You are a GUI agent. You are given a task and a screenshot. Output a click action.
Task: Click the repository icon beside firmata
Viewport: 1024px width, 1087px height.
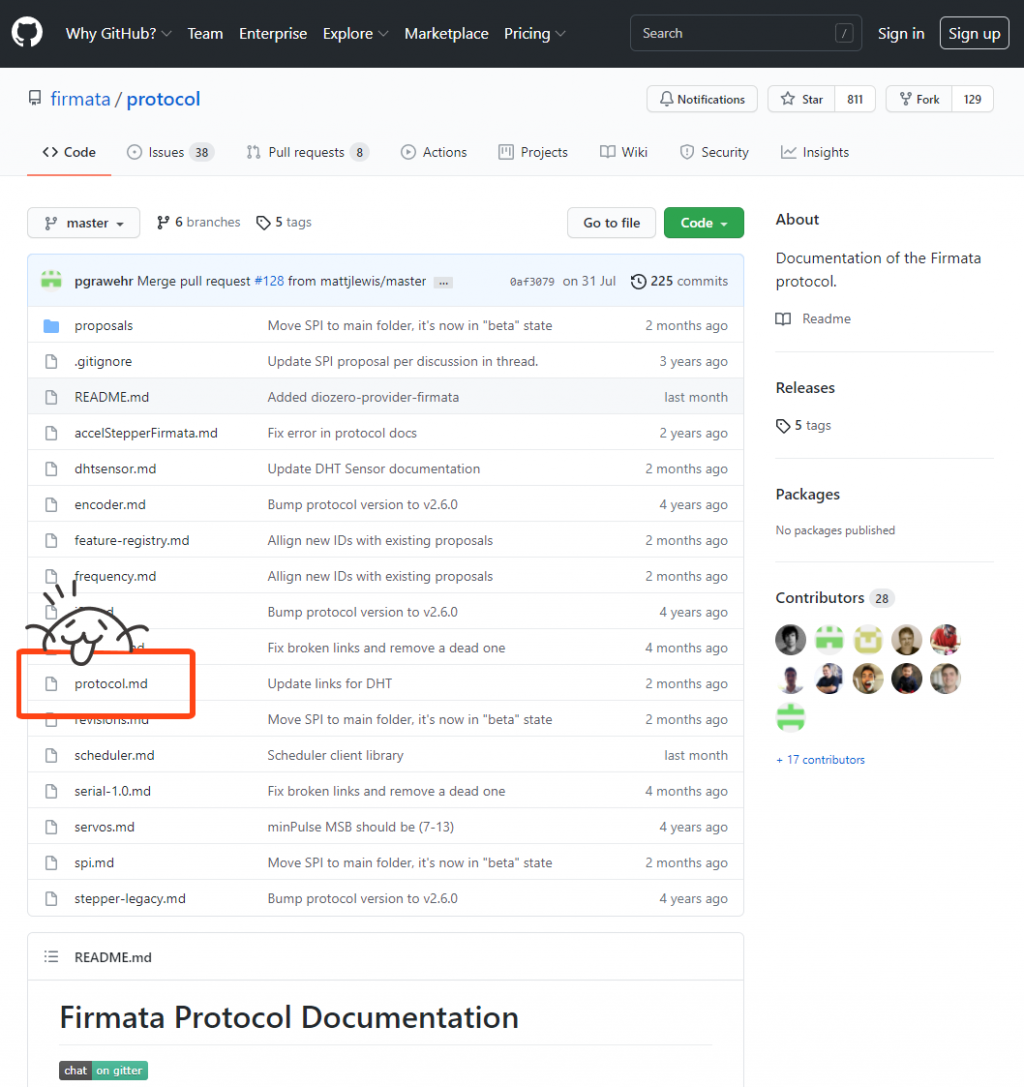35,98
